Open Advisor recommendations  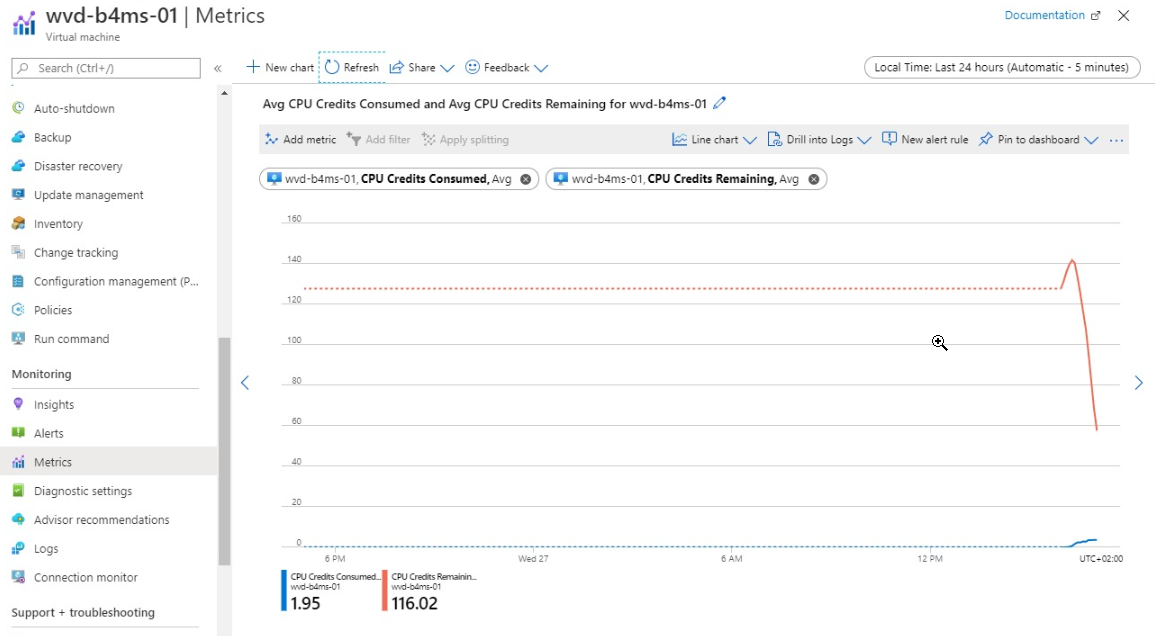tap(102, 519)
